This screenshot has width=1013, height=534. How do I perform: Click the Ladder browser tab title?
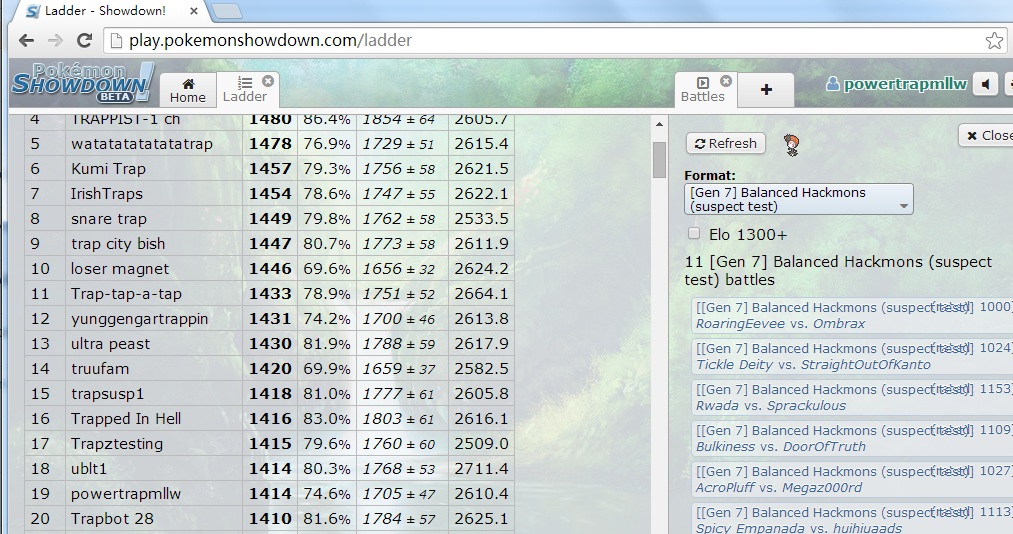coord(105,11)
